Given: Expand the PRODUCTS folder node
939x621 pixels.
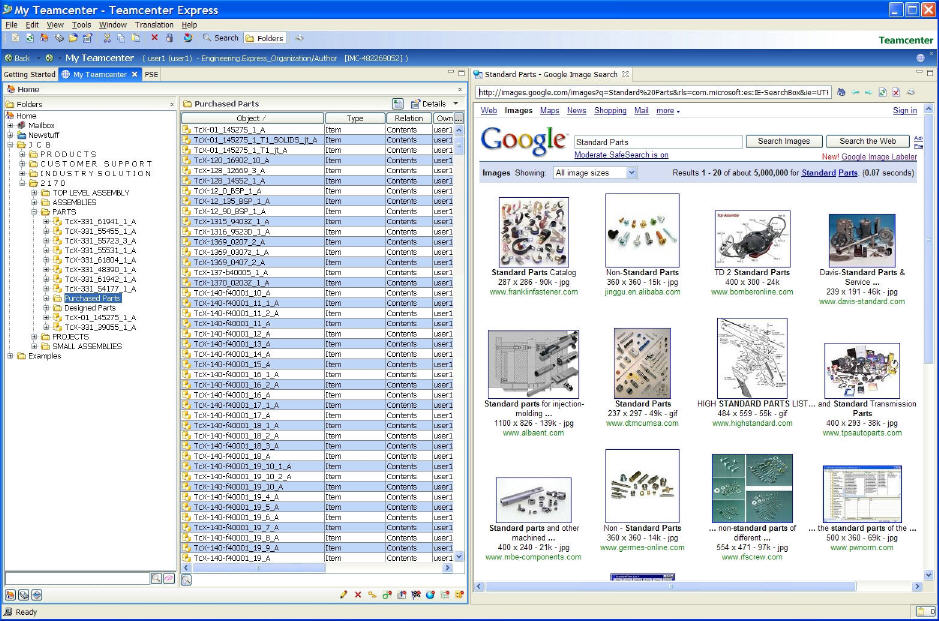Looking at the screenshot, I should 22,155.
